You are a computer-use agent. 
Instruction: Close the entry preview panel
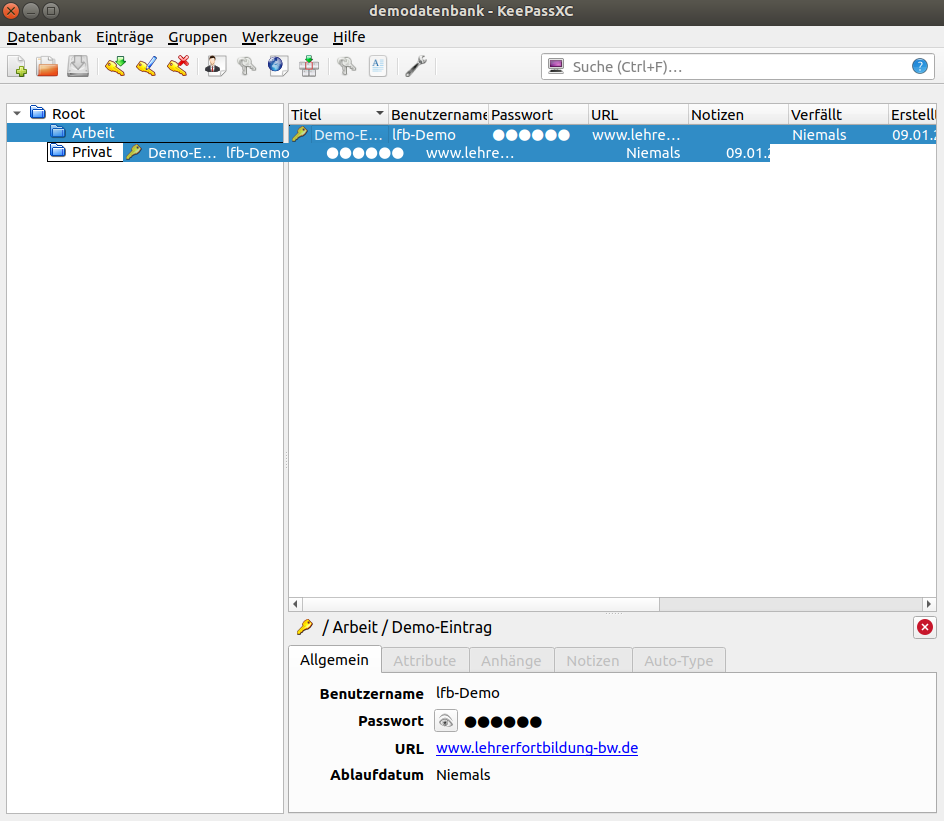tap(925, 627)
